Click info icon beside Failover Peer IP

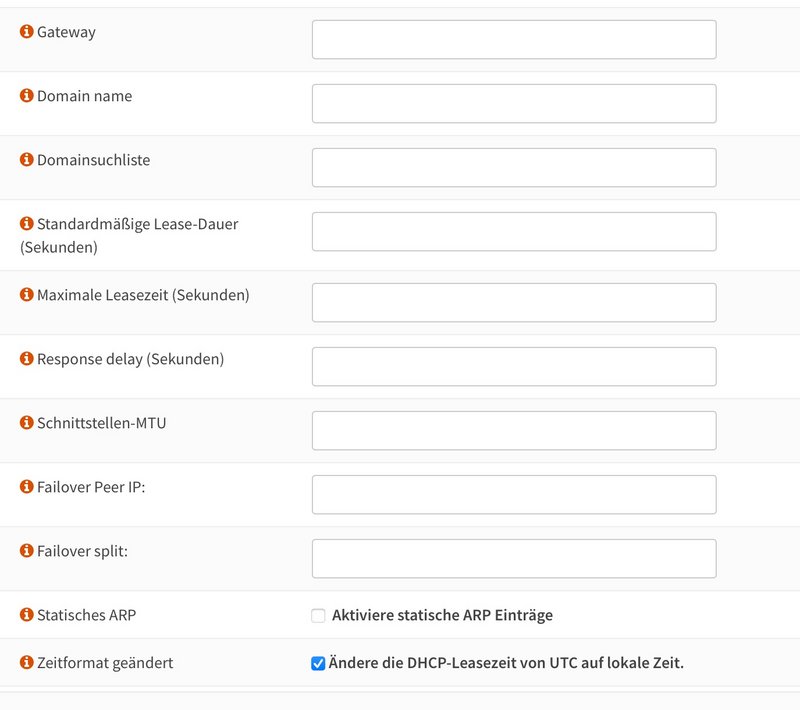27,487
